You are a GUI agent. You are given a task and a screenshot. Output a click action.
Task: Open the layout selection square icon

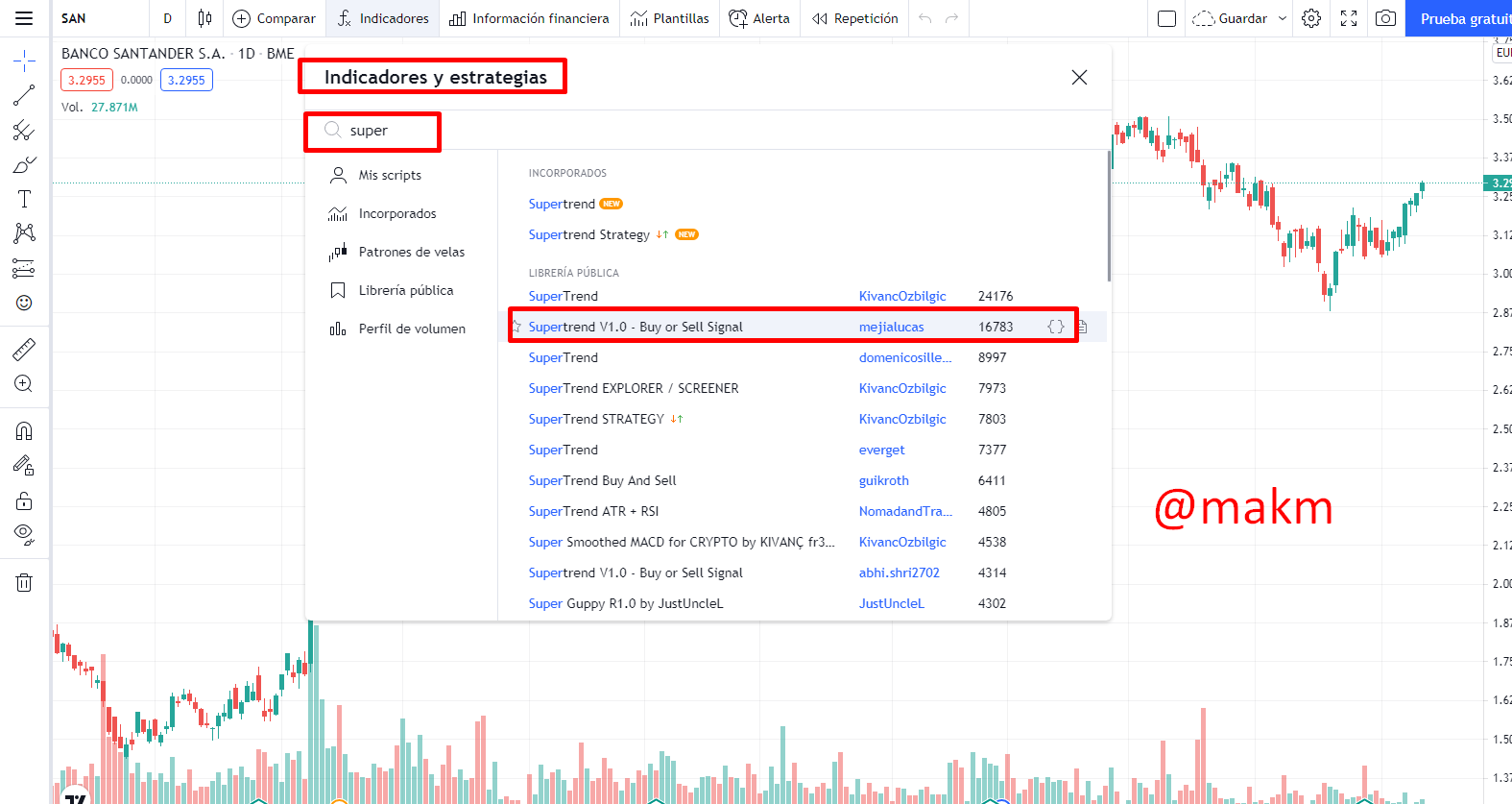[1166, 18]
